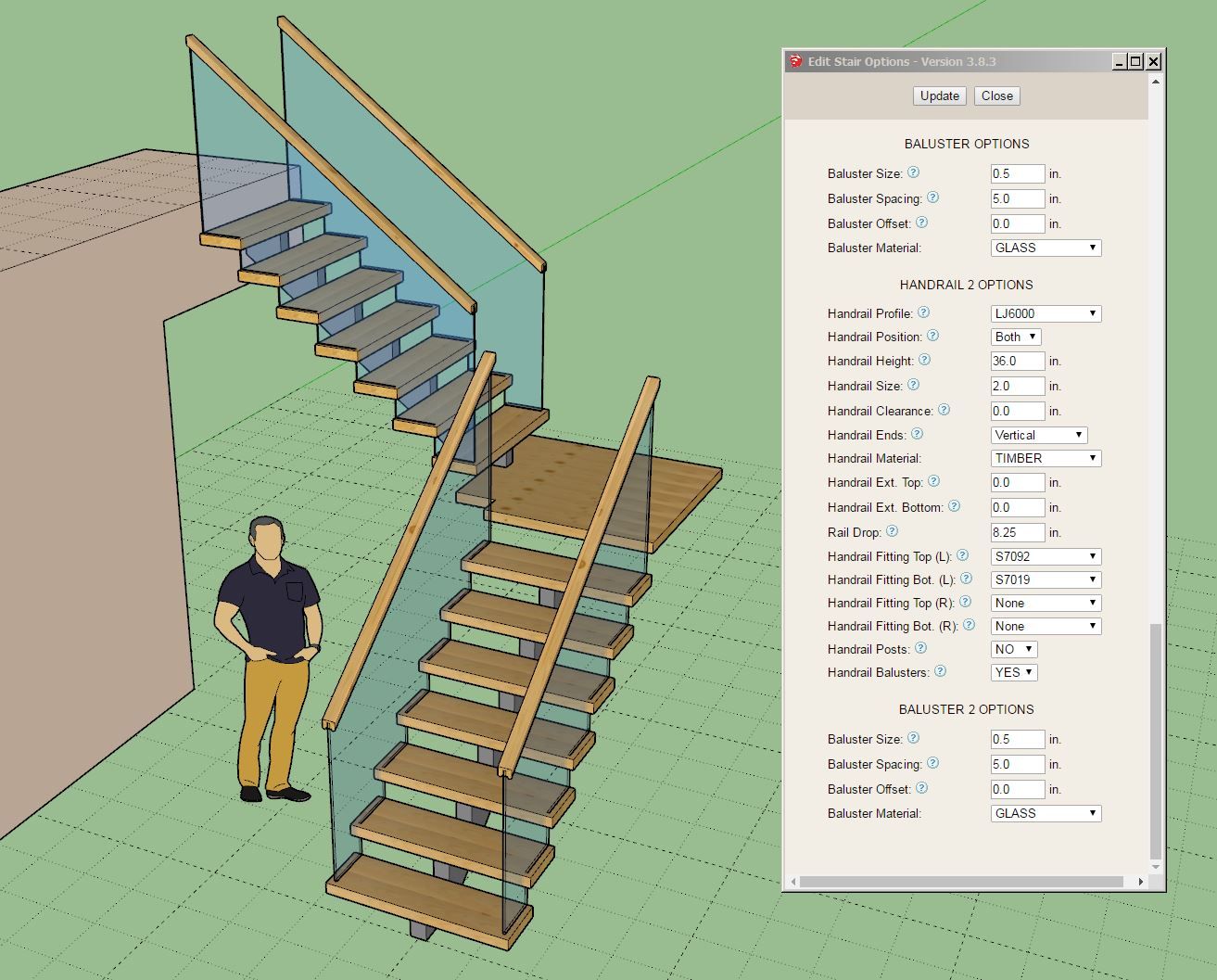
Task: Open the Handrail Position Both dropdown
Action: (x=1016, y=337)
